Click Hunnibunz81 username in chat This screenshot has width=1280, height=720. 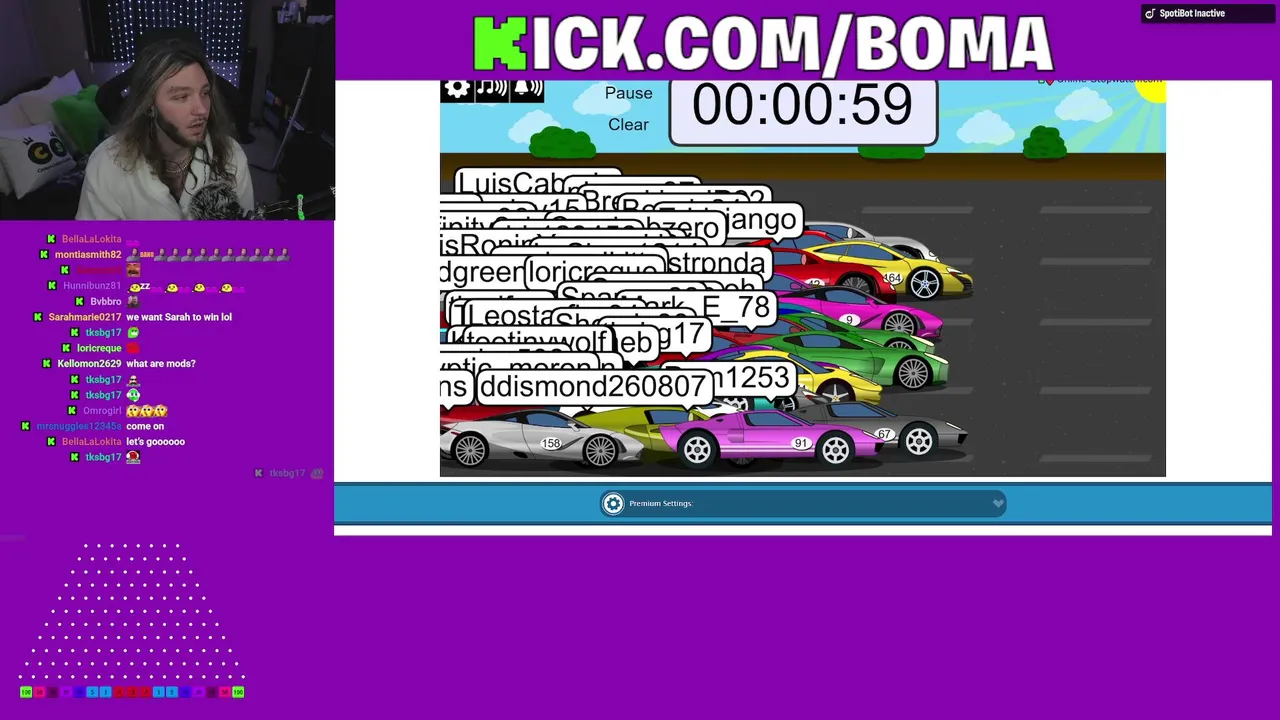tap(92, 286)
